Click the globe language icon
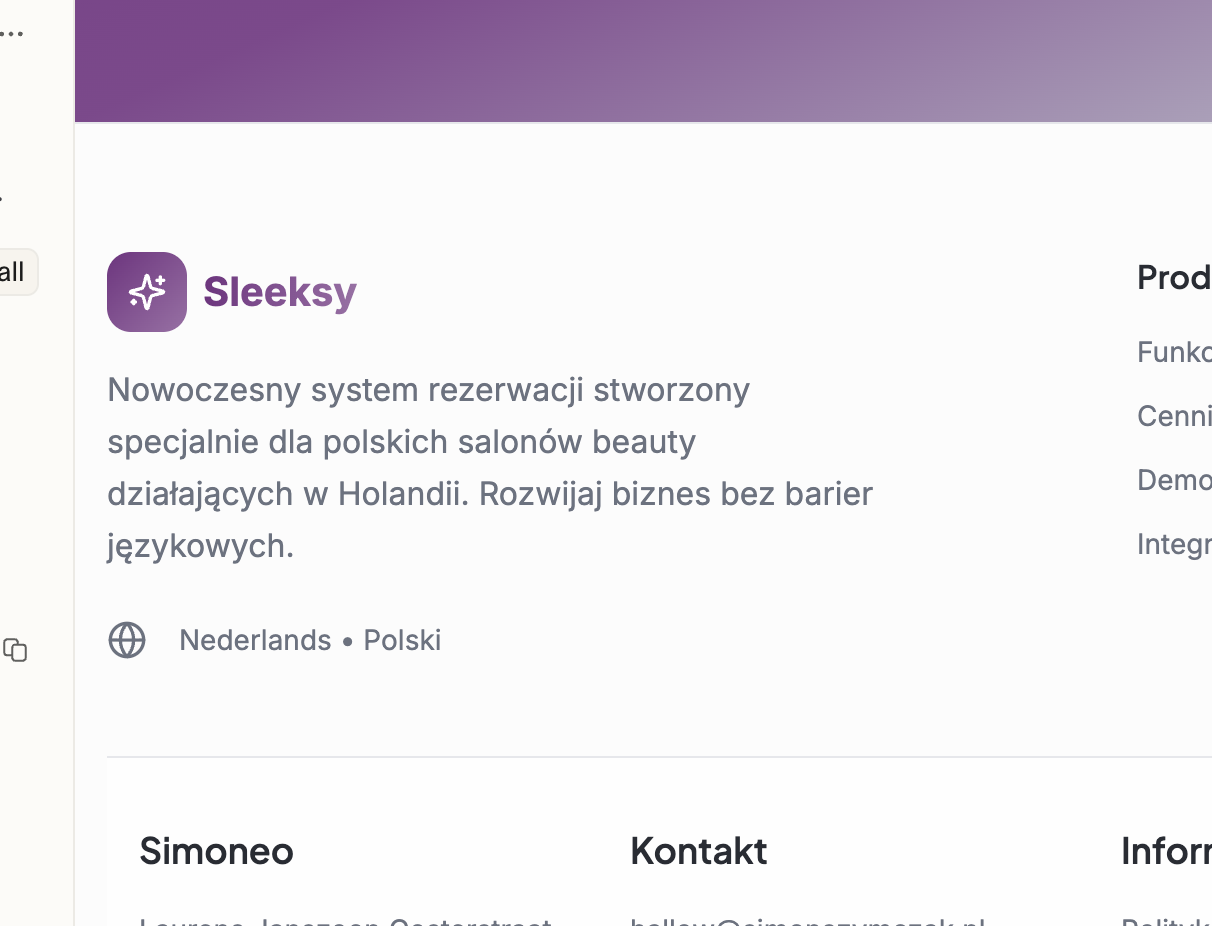 coord(127,640)
